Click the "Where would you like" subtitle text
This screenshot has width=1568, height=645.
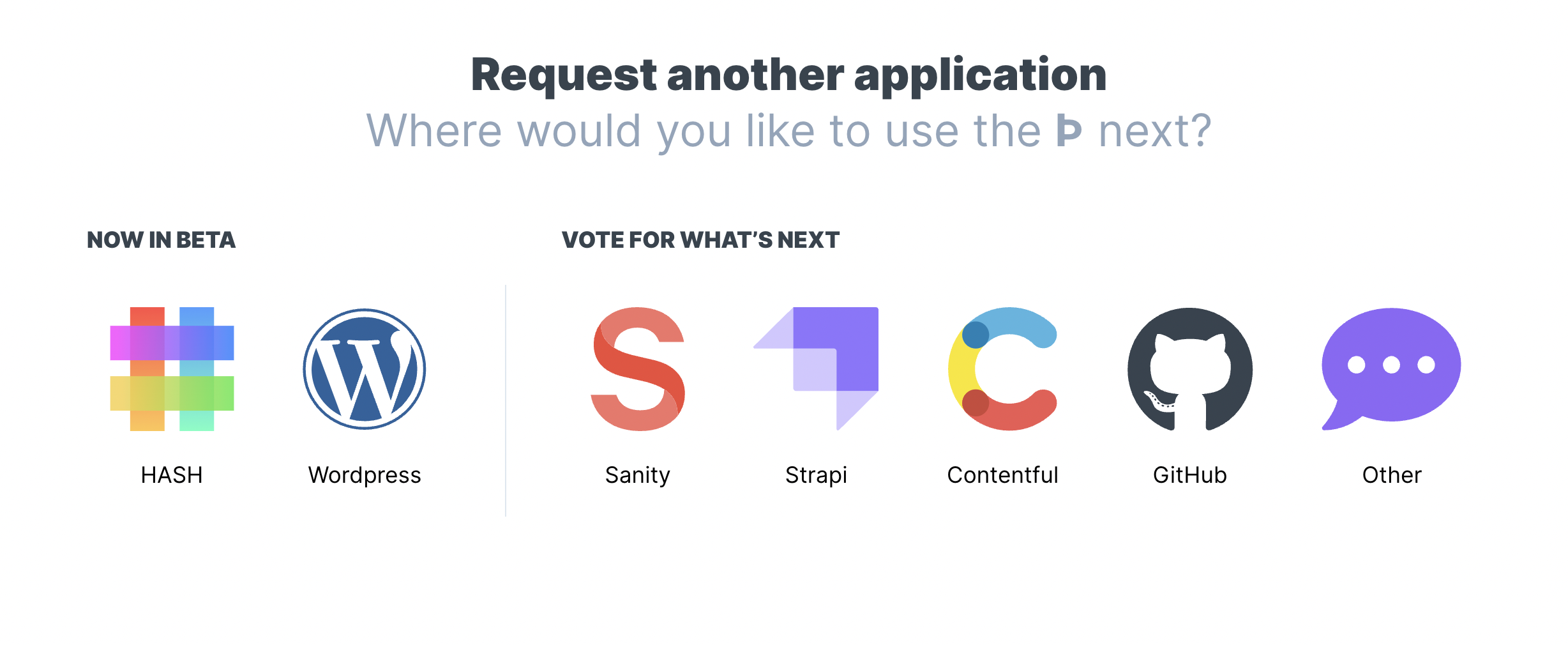pos(702,131)
